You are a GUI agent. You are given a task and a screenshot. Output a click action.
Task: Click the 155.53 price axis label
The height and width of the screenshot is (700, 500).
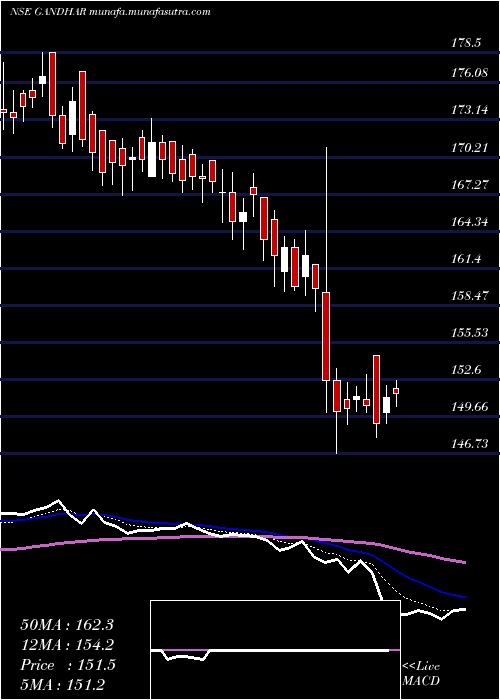click(x=468, y=333)
